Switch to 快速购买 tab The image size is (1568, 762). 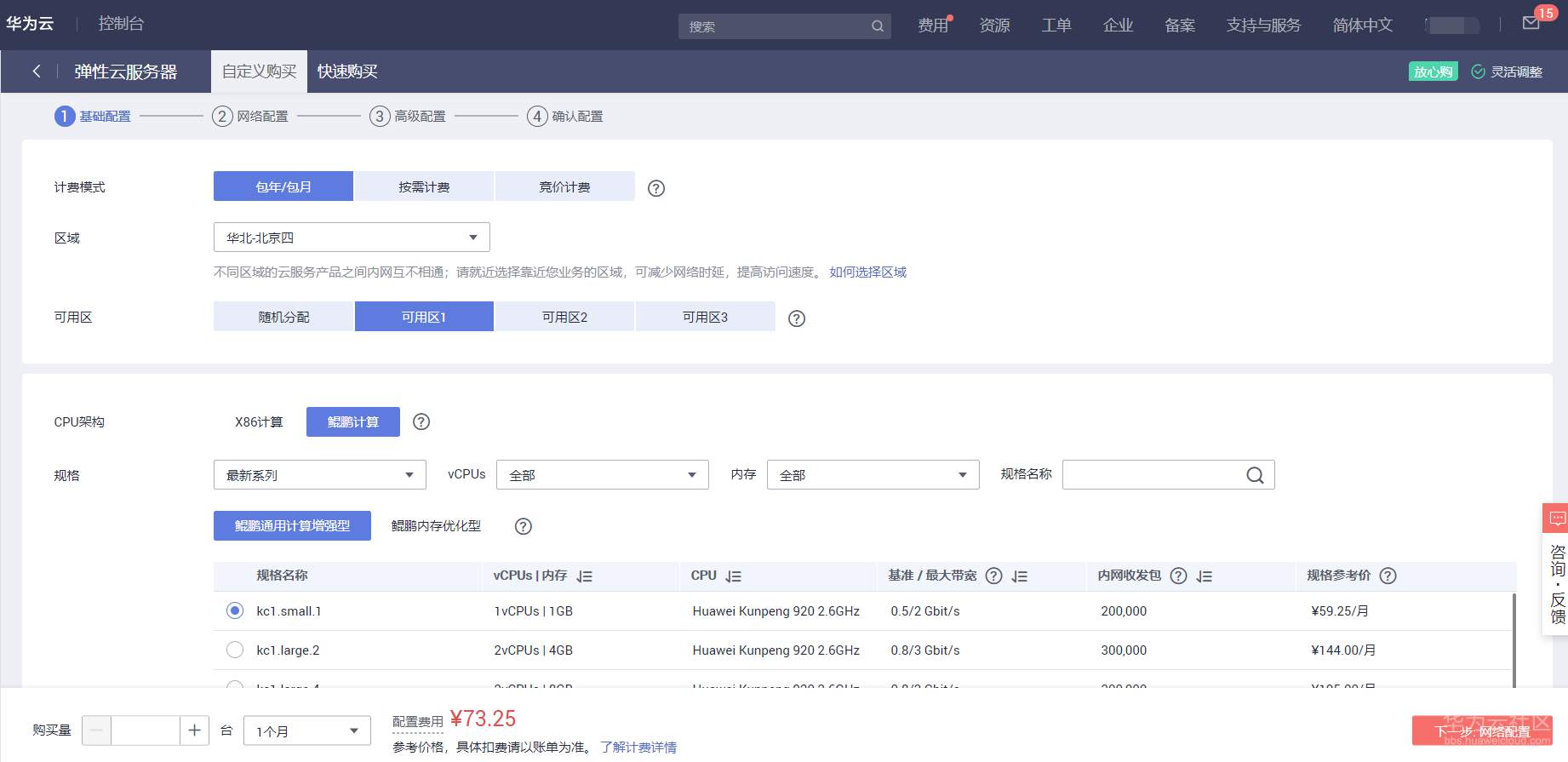[x=347, y=72]
